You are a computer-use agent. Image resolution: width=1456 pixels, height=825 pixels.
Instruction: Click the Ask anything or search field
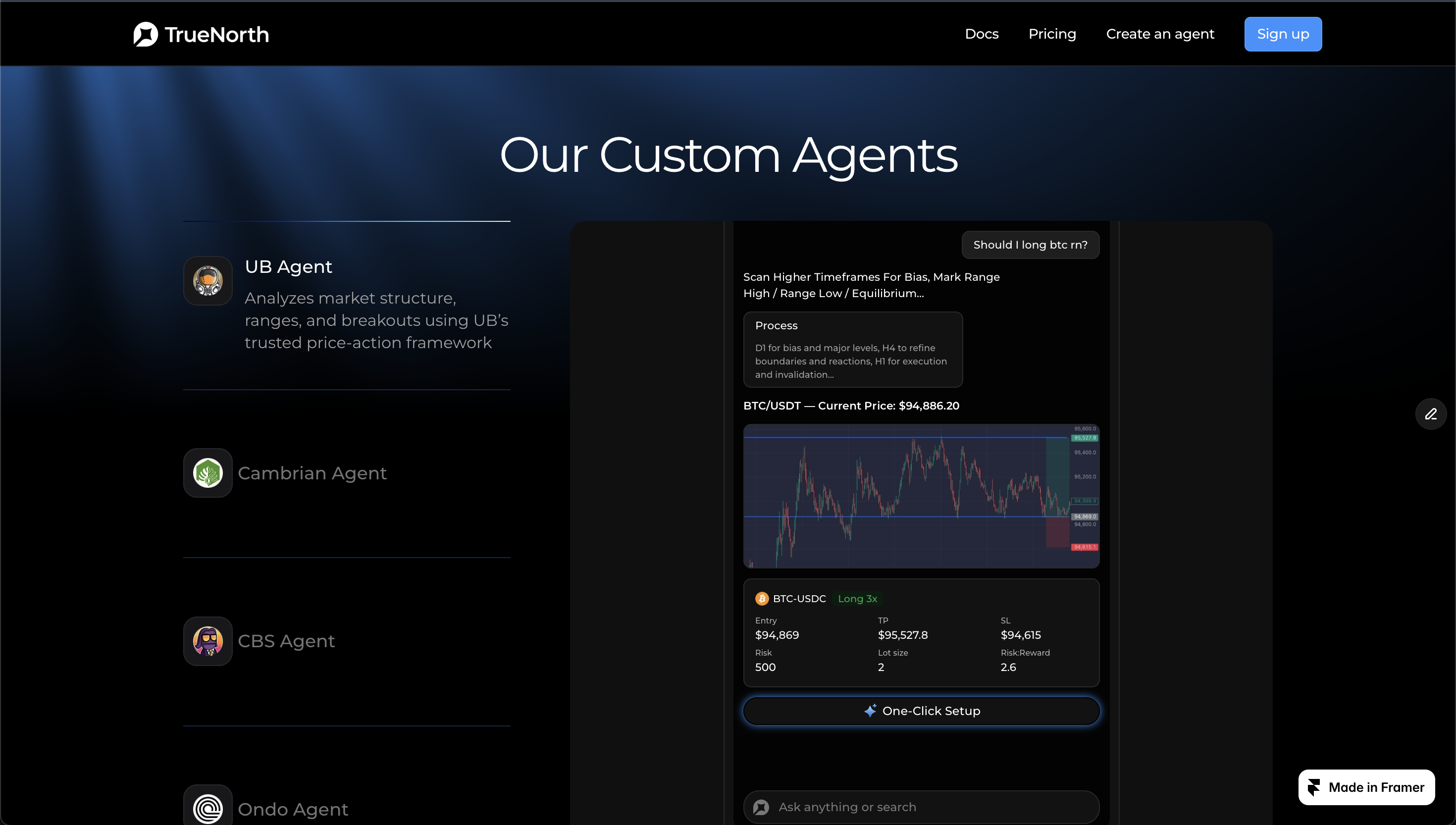pyautogui.click(x=921, y=807)
